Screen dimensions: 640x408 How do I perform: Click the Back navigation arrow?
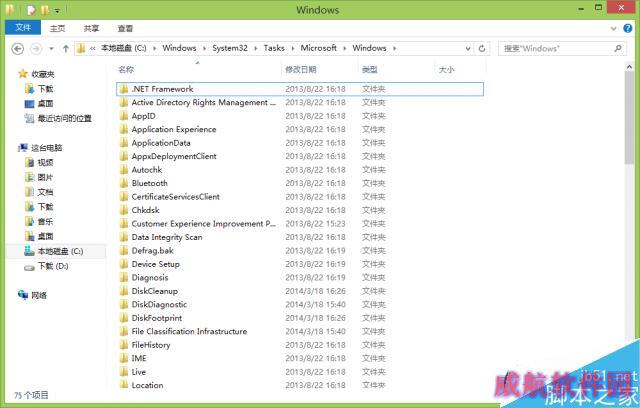(18, 49)
